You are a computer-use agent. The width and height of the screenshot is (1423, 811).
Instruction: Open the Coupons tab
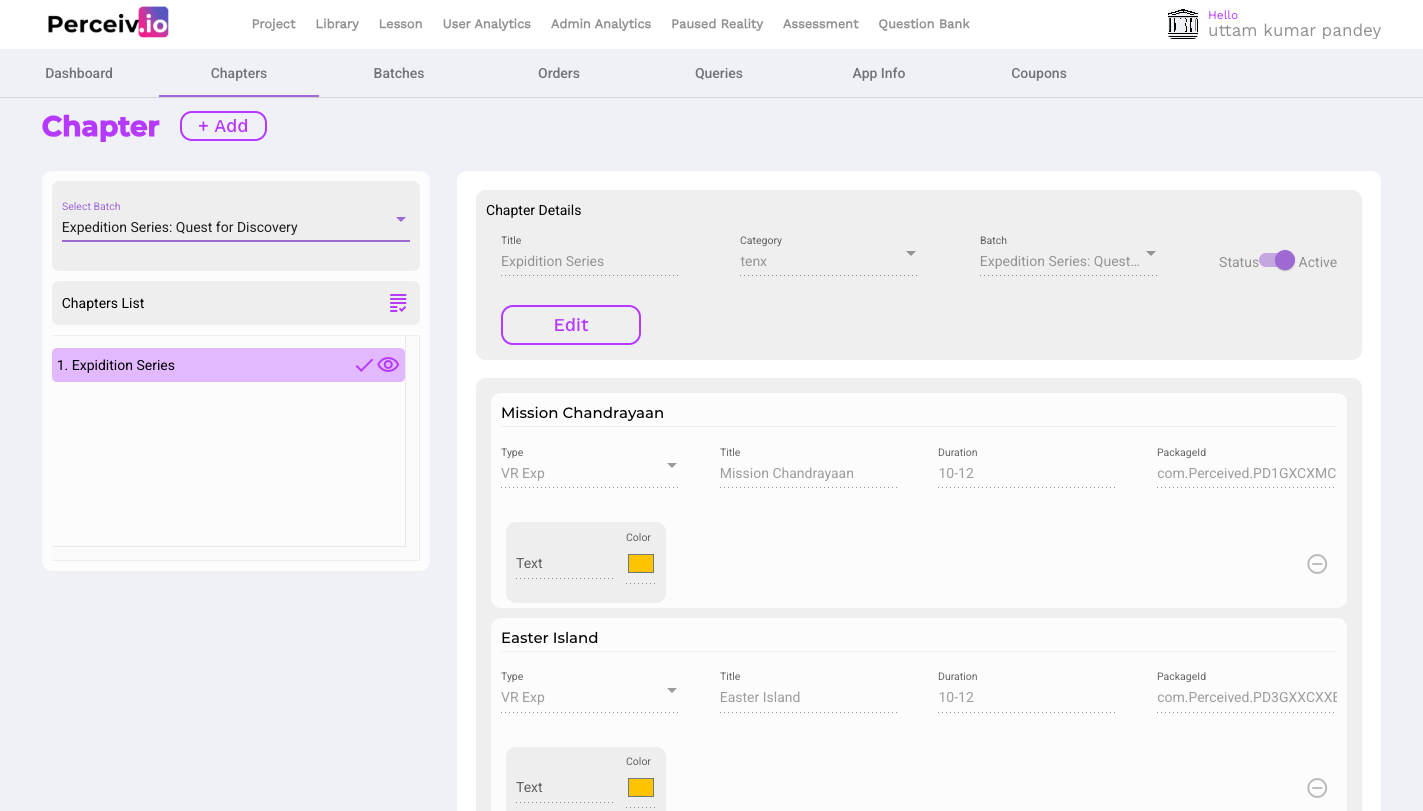(x=1039, y=73)
